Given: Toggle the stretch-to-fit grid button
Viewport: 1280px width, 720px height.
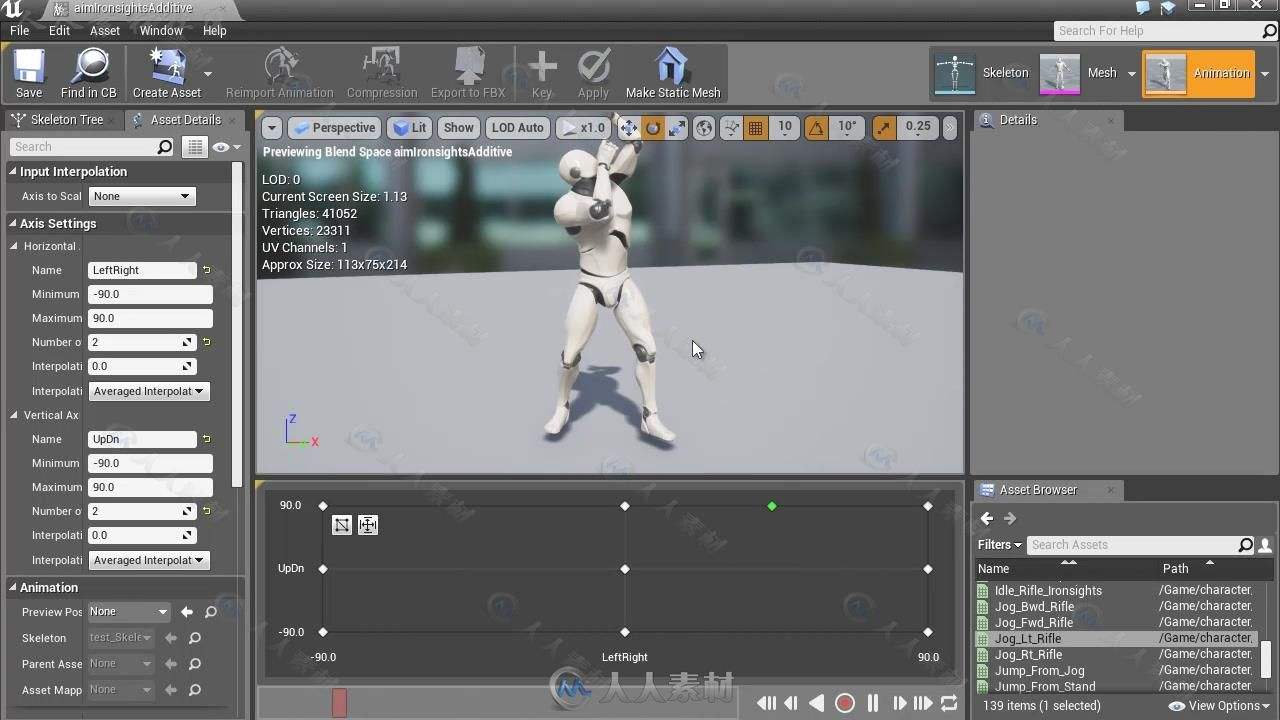Looking at the screenshot, I should coord(368,525).
